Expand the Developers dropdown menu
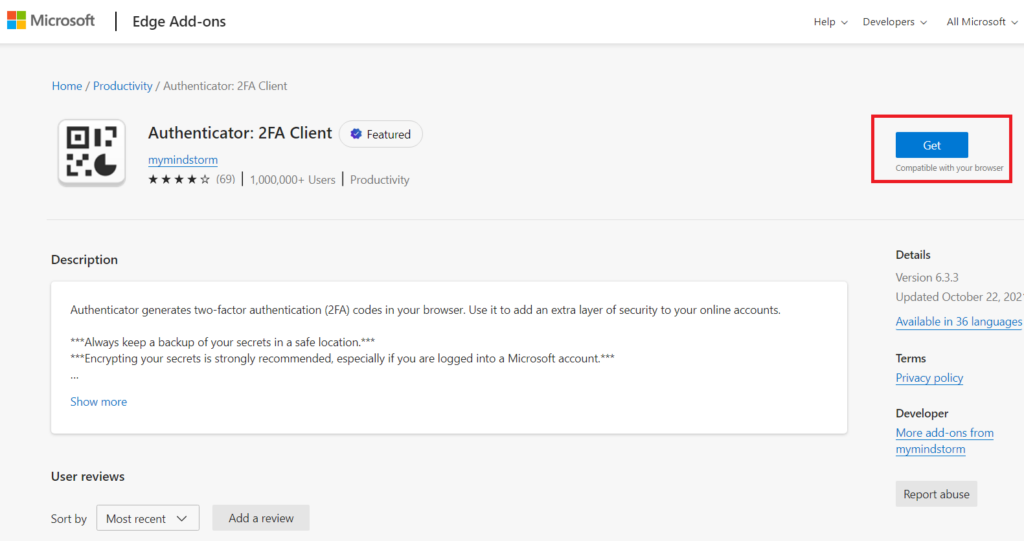 [x=895, y=22]
